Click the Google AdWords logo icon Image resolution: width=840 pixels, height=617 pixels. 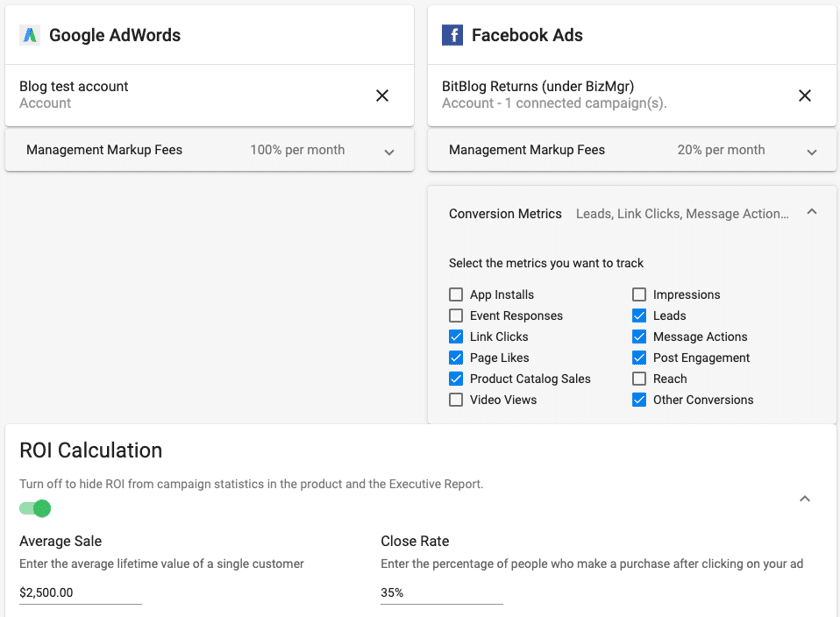(30, 35)
